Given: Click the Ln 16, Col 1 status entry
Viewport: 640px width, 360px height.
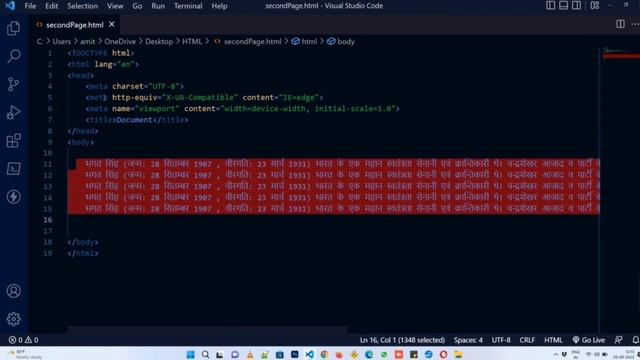Looking at the screenshot, I should click(402, 340).
